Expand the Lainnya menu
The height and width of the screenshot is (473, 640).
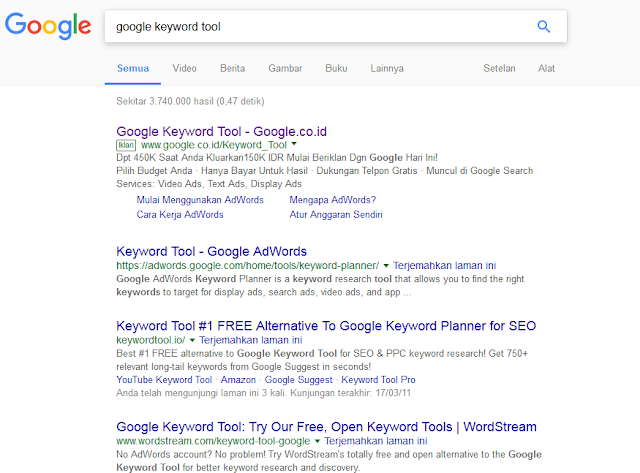(x=386, y=68)
